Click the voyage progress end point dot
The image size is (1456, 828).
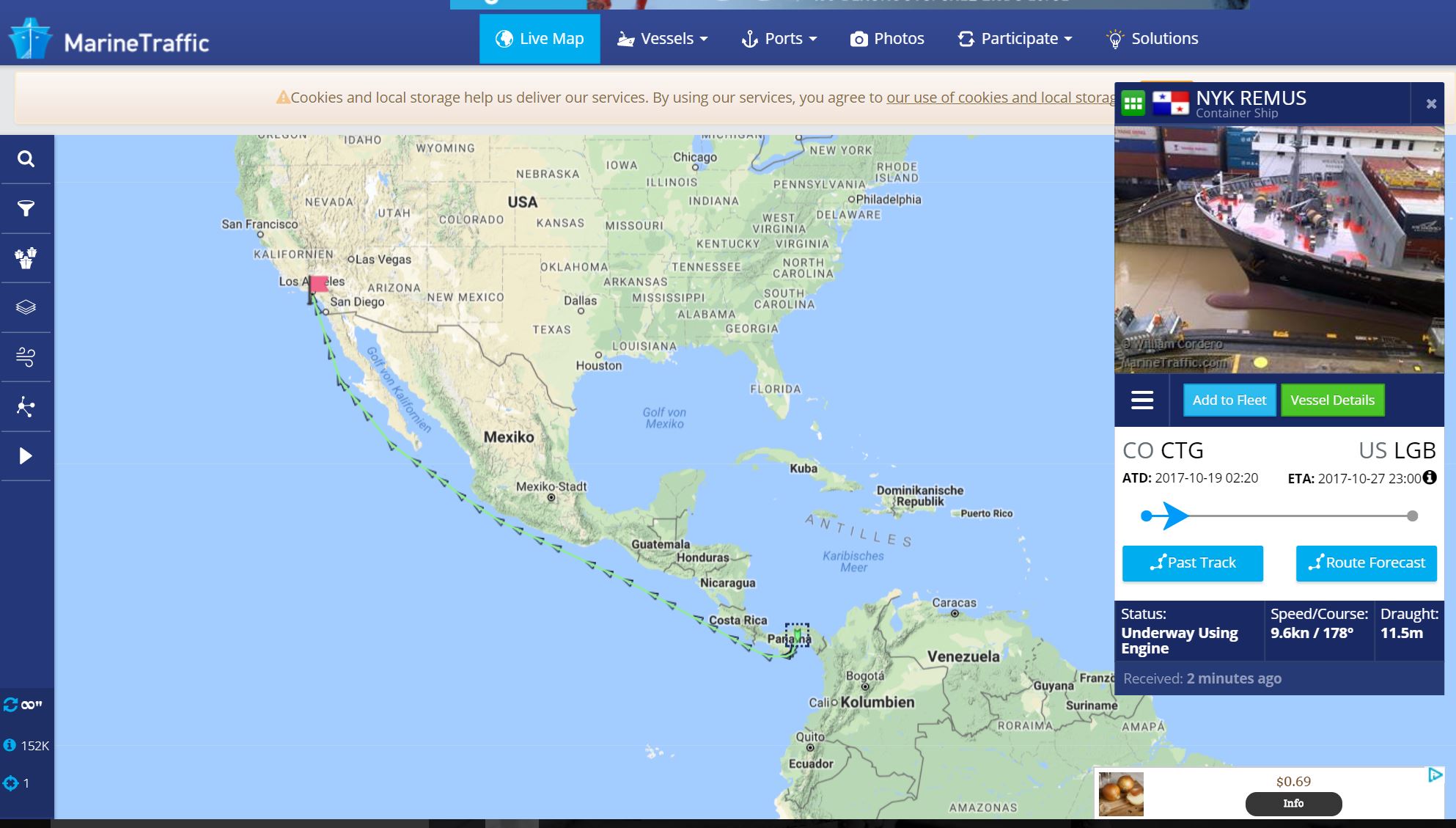1413,516
